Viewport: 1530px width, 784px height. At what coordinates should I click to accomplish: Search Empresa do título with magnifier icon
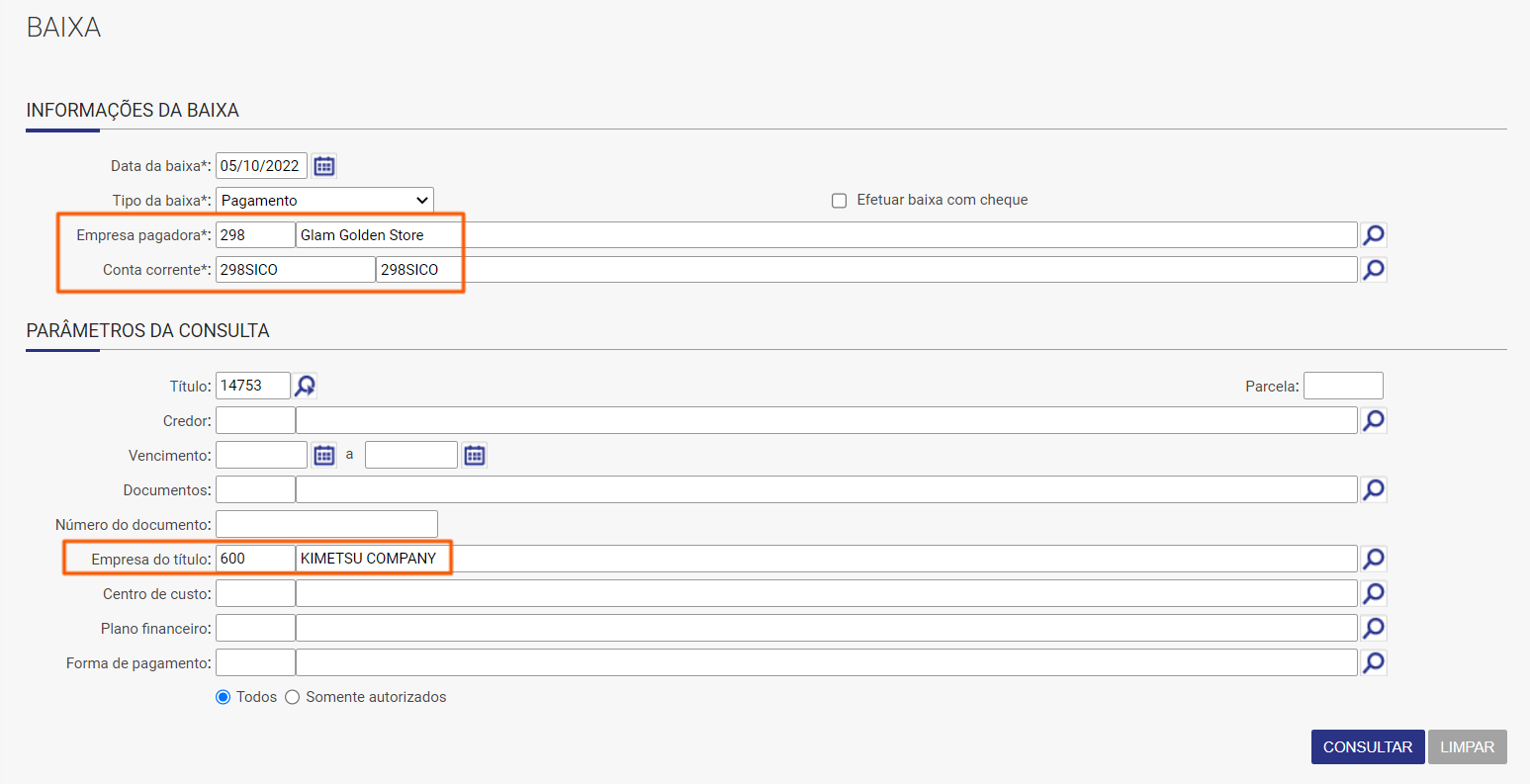click(1374, 559)
